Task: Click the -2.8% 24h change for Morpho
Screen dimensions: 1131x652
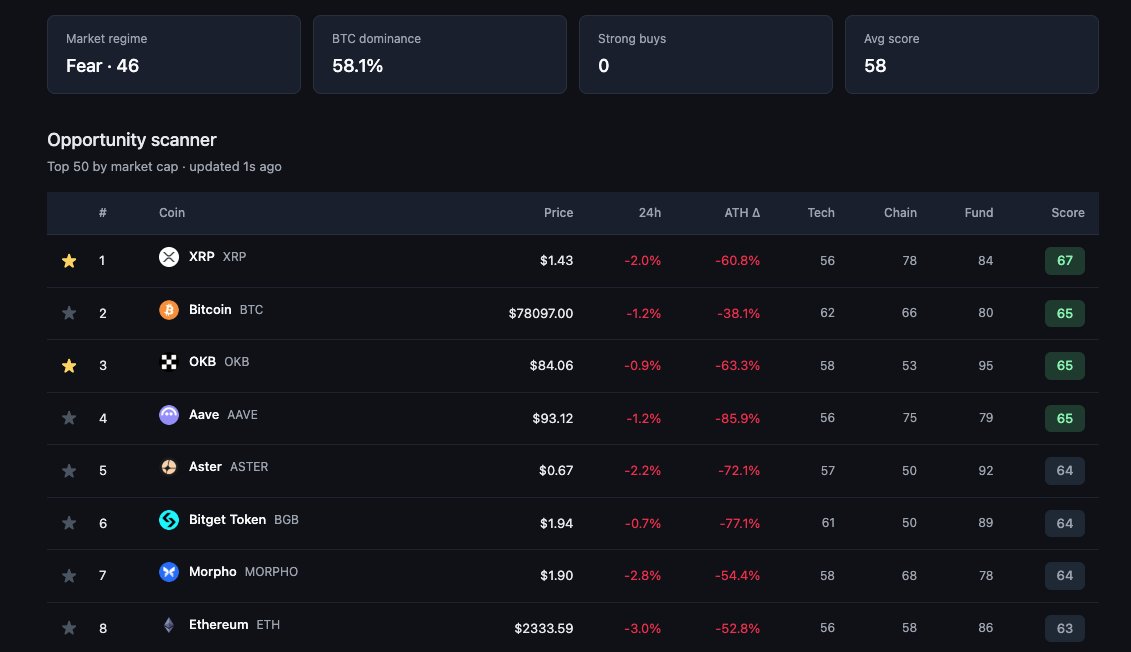Action: [x=643, y=576]
